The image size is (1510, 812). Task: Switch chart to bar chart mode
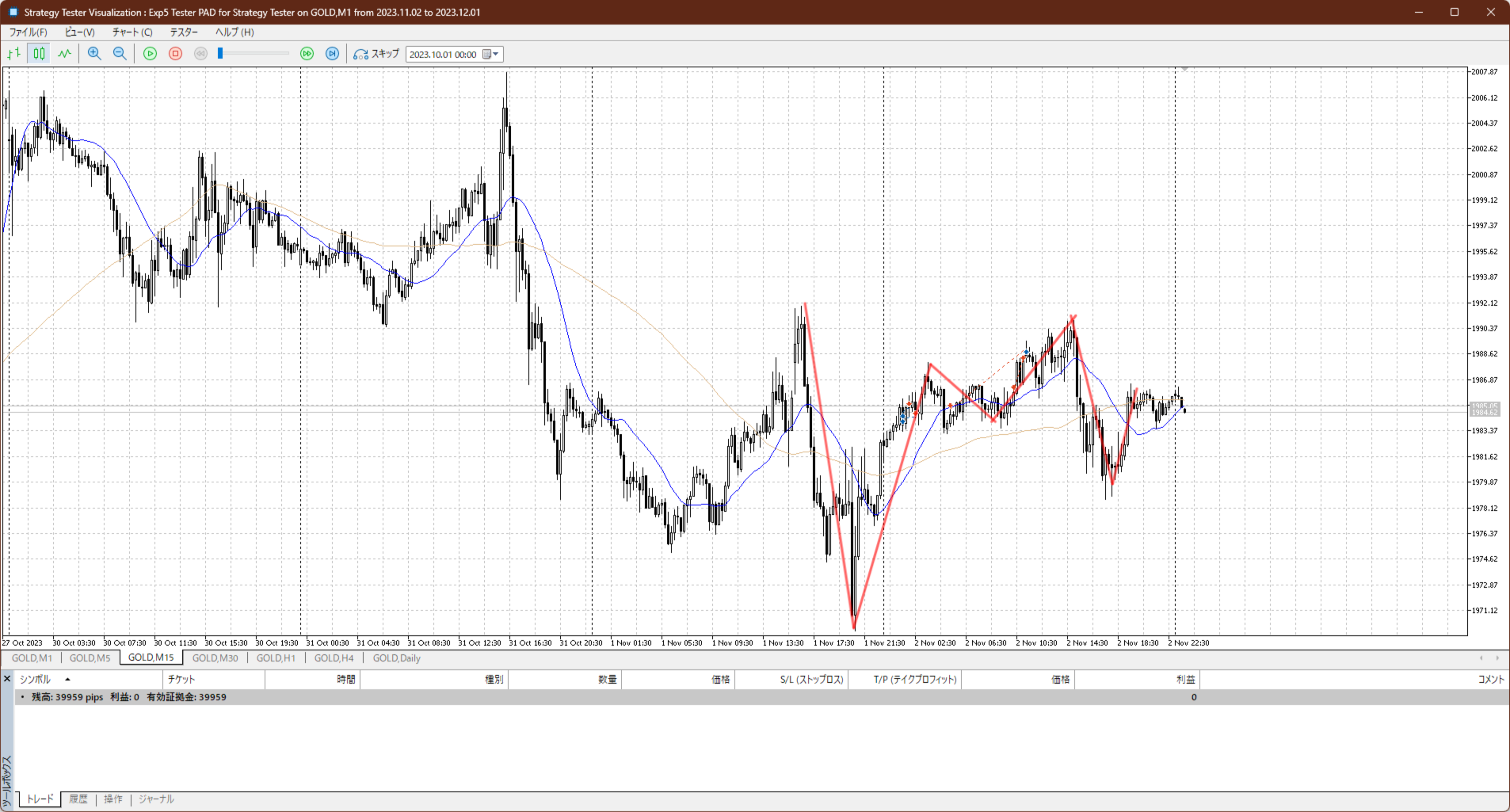click(13, 54)
